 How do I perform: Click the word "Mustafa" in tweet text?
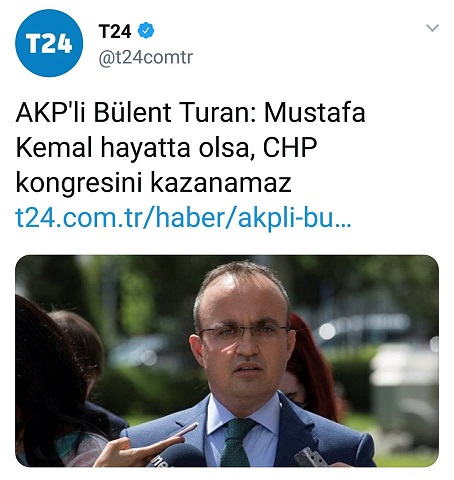coord(315,112)
